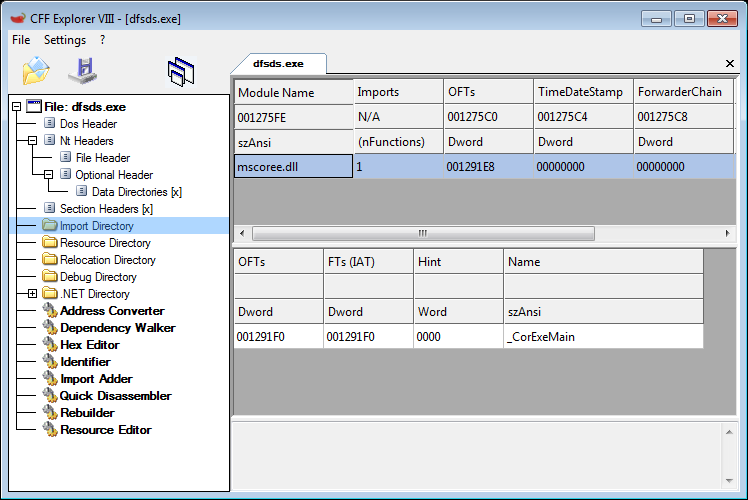The width and height of the screenshot is (748, 500).
Task: Click the Identifier gear icon
Action: pos(50,362)
